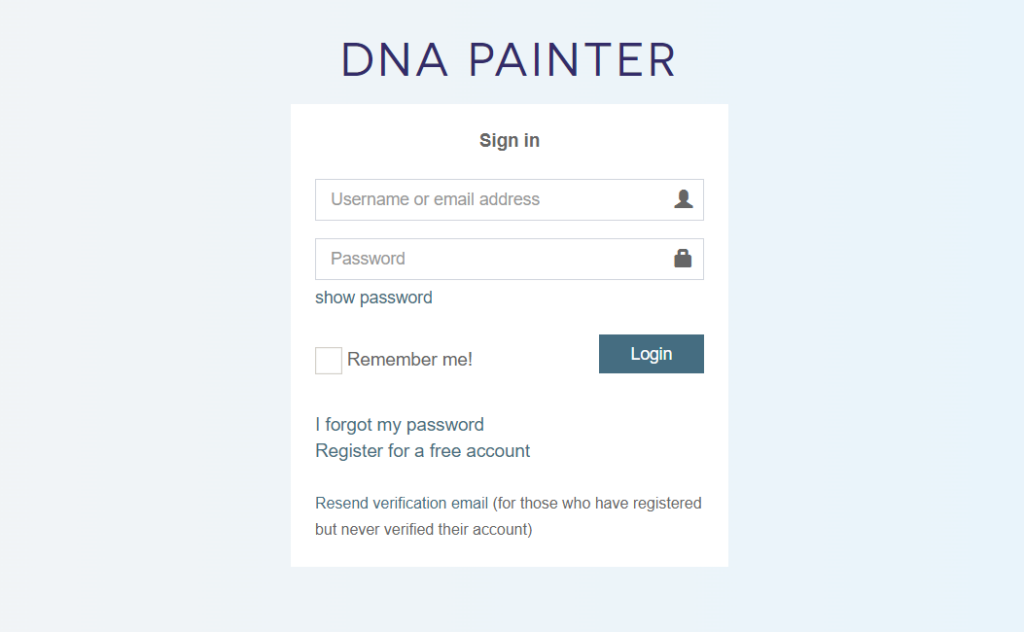Open the I forgot my password link
The width and height of the screenshot is (1024, 632).
click(399, 424)
